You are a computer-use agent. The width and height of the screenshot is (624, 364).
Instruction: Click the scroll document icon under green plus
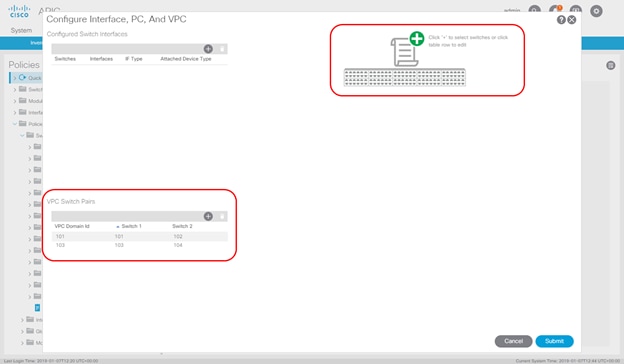point(404,53)
